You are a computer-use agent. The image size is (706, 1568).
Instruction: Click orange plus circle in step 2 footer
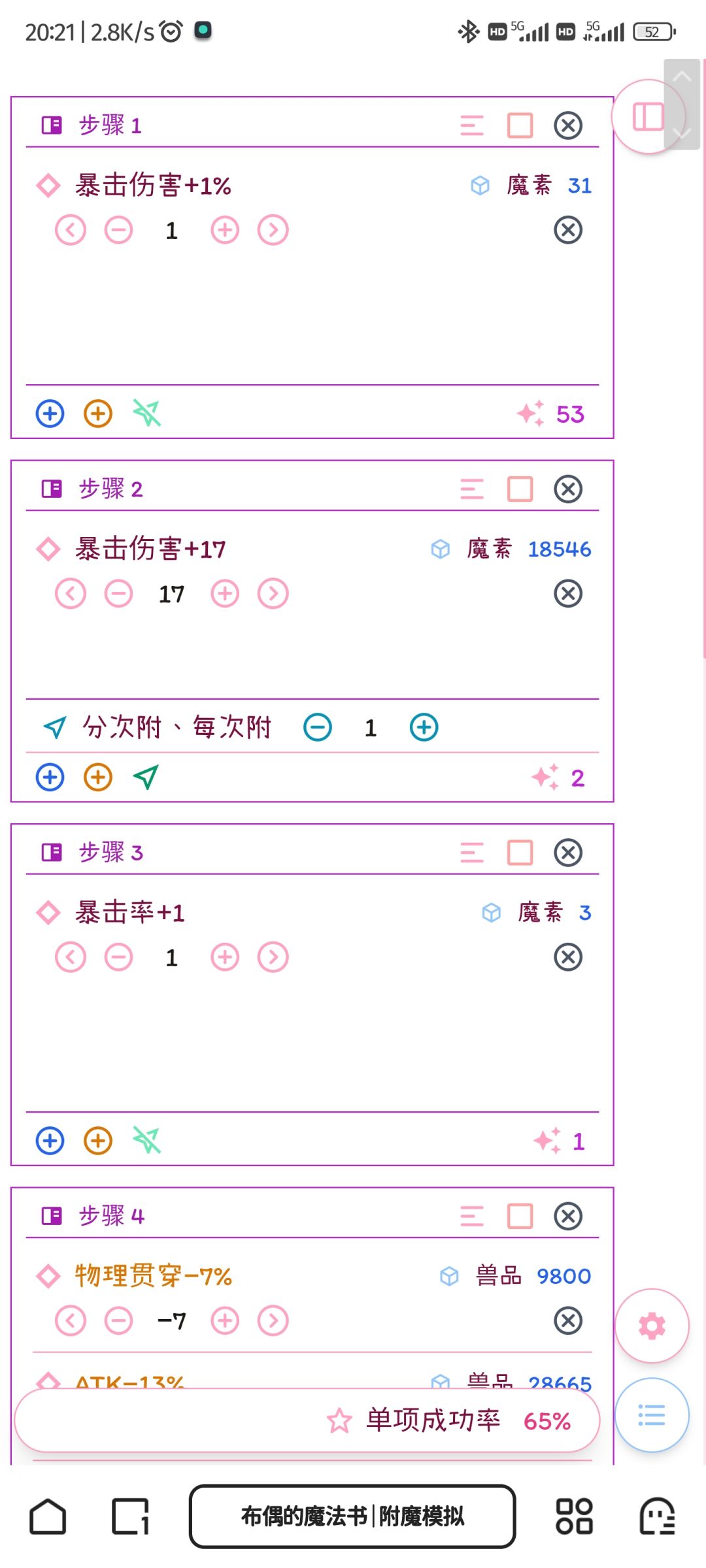pos(98,777)
